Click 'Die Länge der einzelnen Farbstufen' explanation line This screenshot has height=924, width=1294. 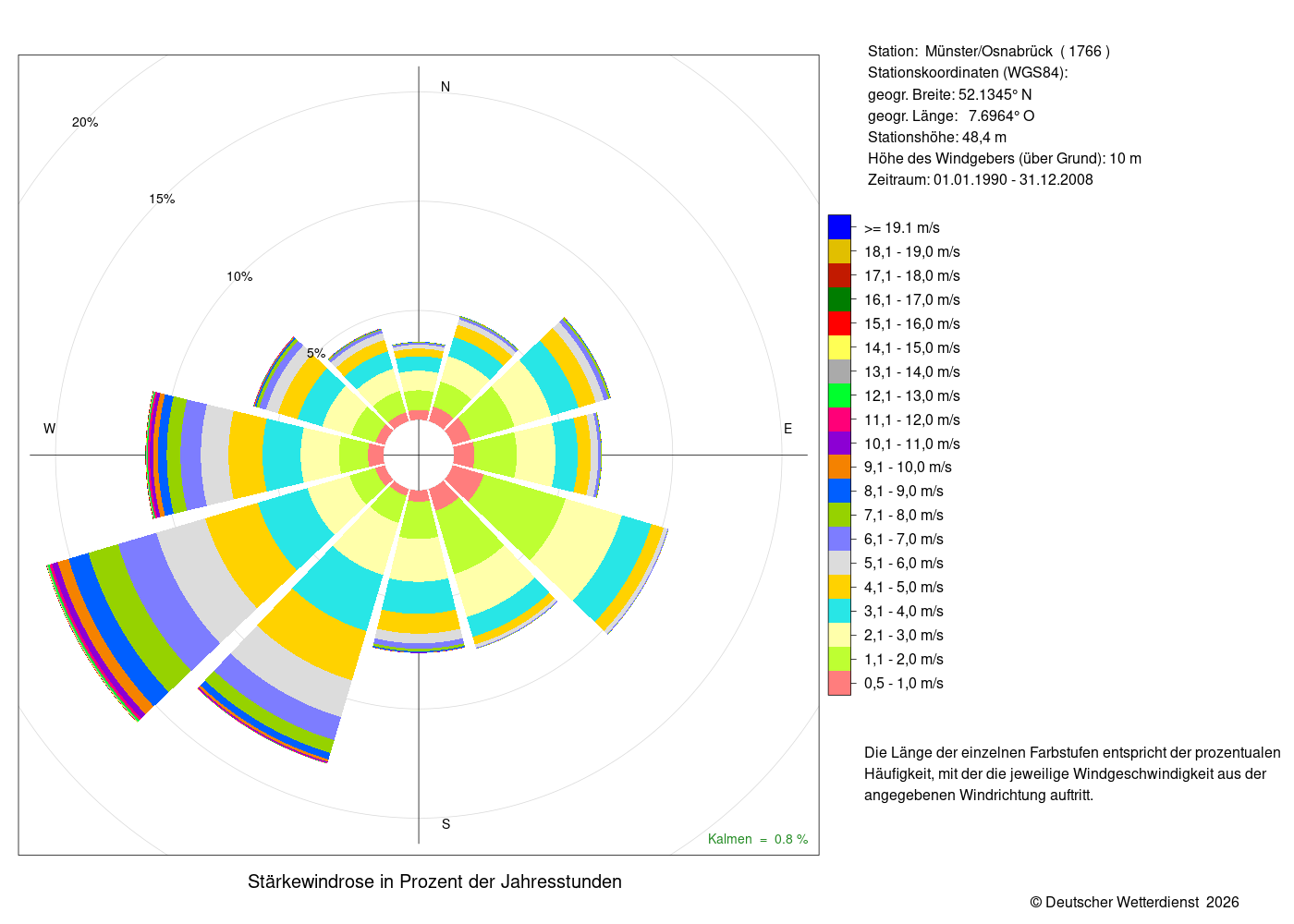pyautogui.click(x=1072, y=753)
